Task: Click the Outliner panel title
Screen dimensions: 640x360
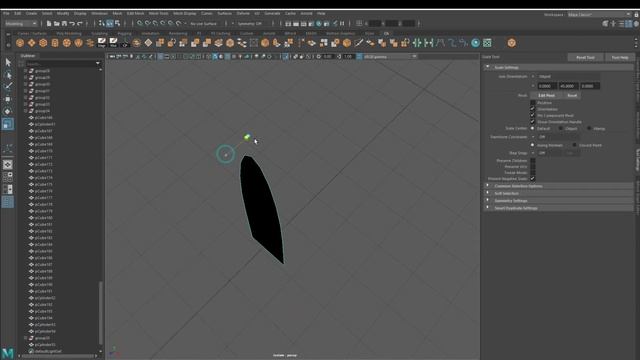Action: pyautogui.click(x=28, y=56)
